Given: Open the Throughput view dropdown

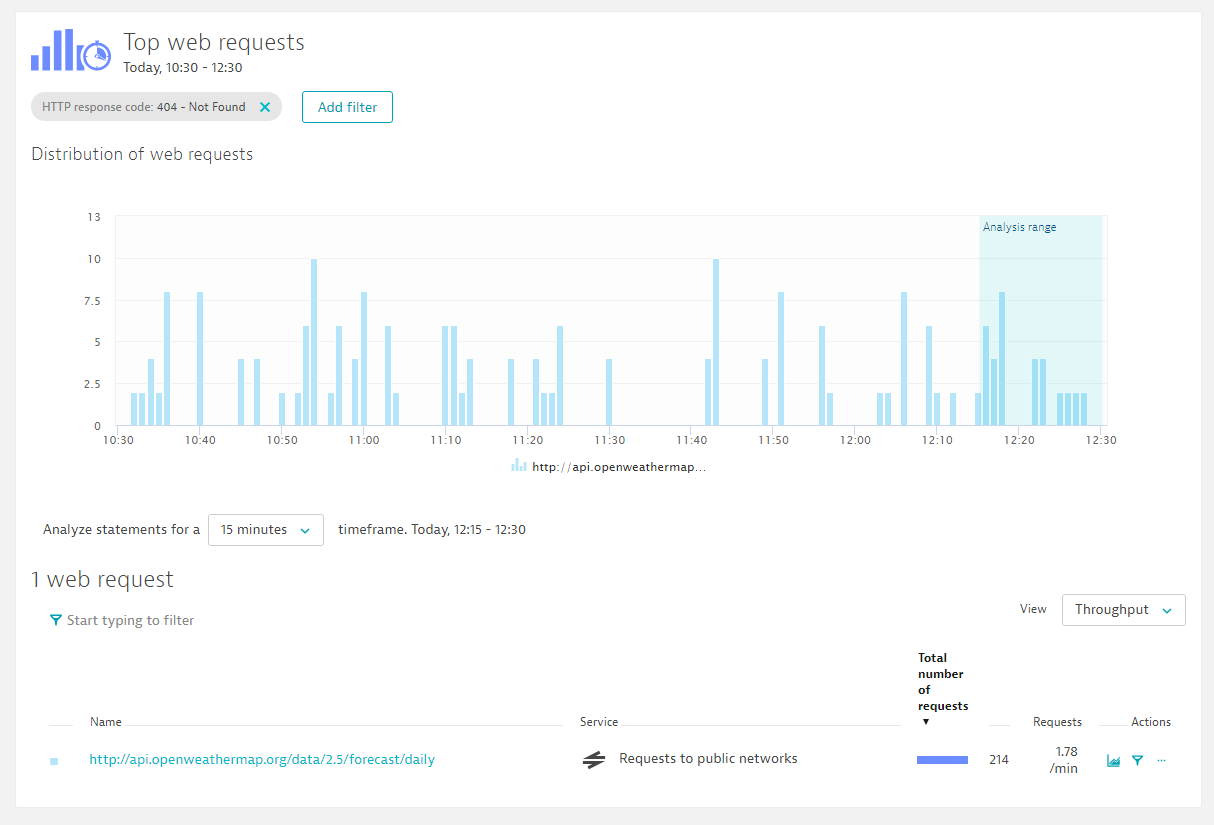Looking at the screenshot, I should (1124, 610).
